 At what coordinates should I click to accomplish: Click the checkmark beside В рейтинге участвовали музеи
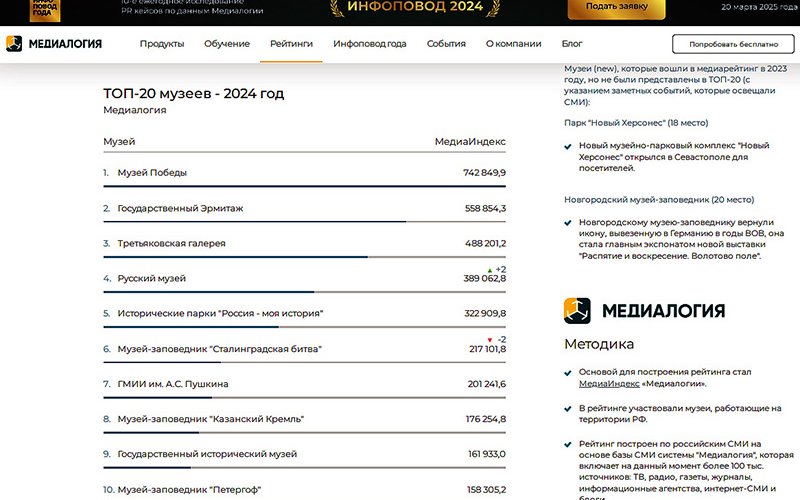point(568,409)
